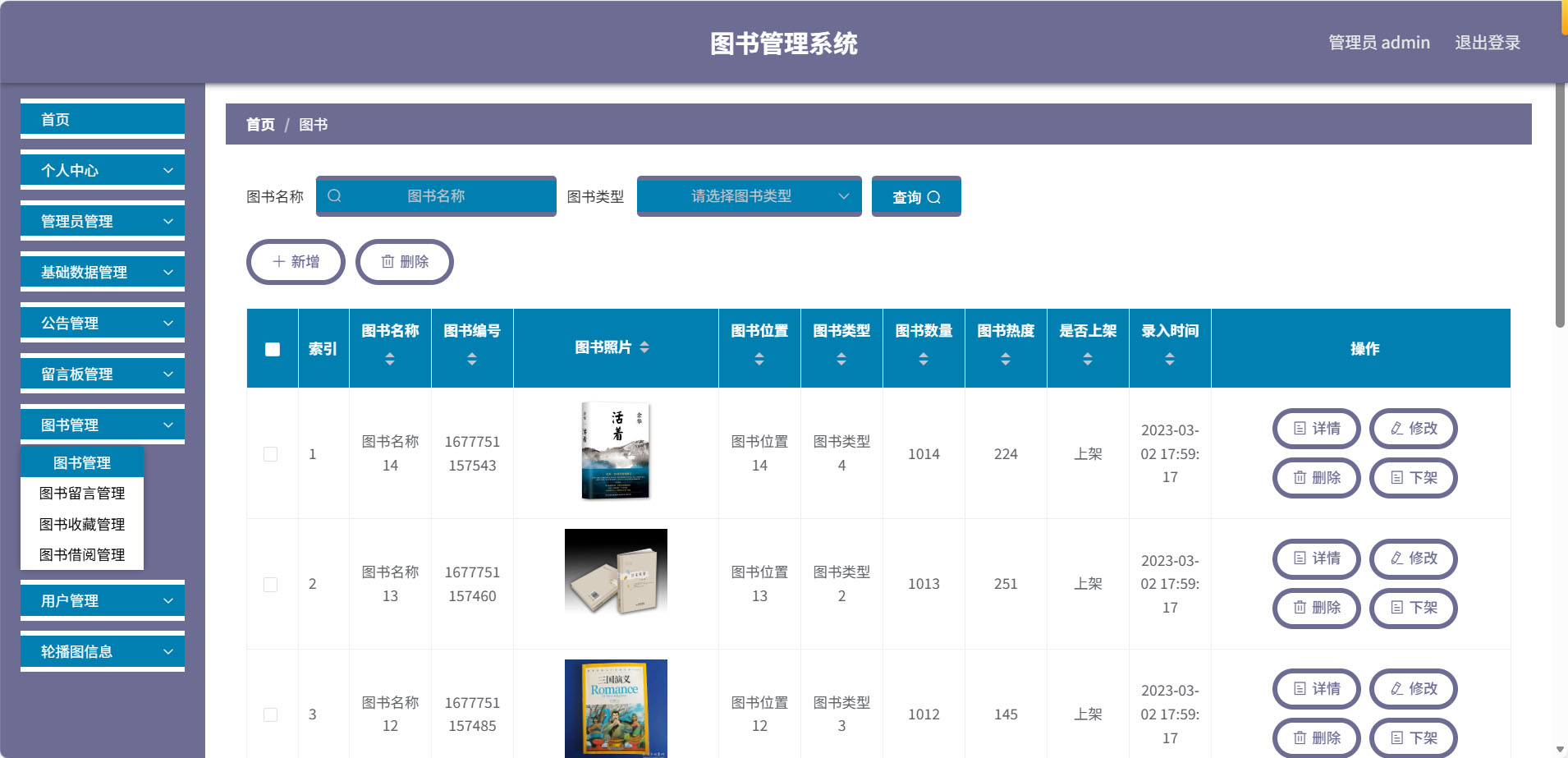Sort by 图书名称 column arrows

click(390, 359)
